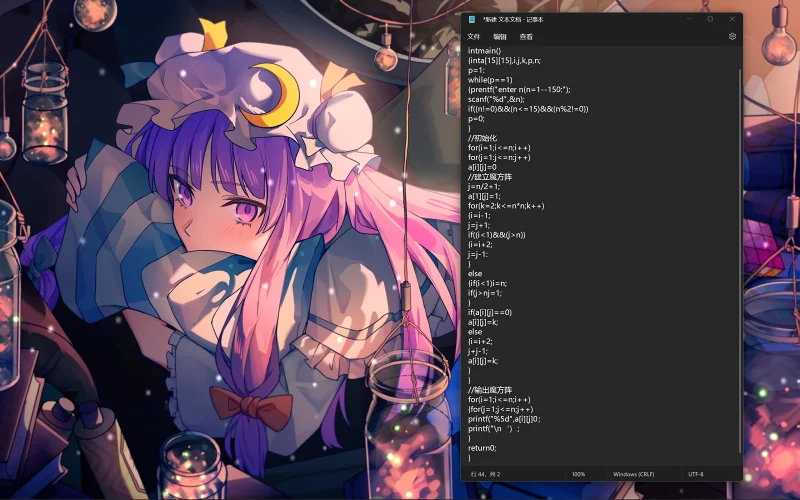The image size is (800, 500).
Task: Click the line a[1][j]=1;
Action: [484, 196]
